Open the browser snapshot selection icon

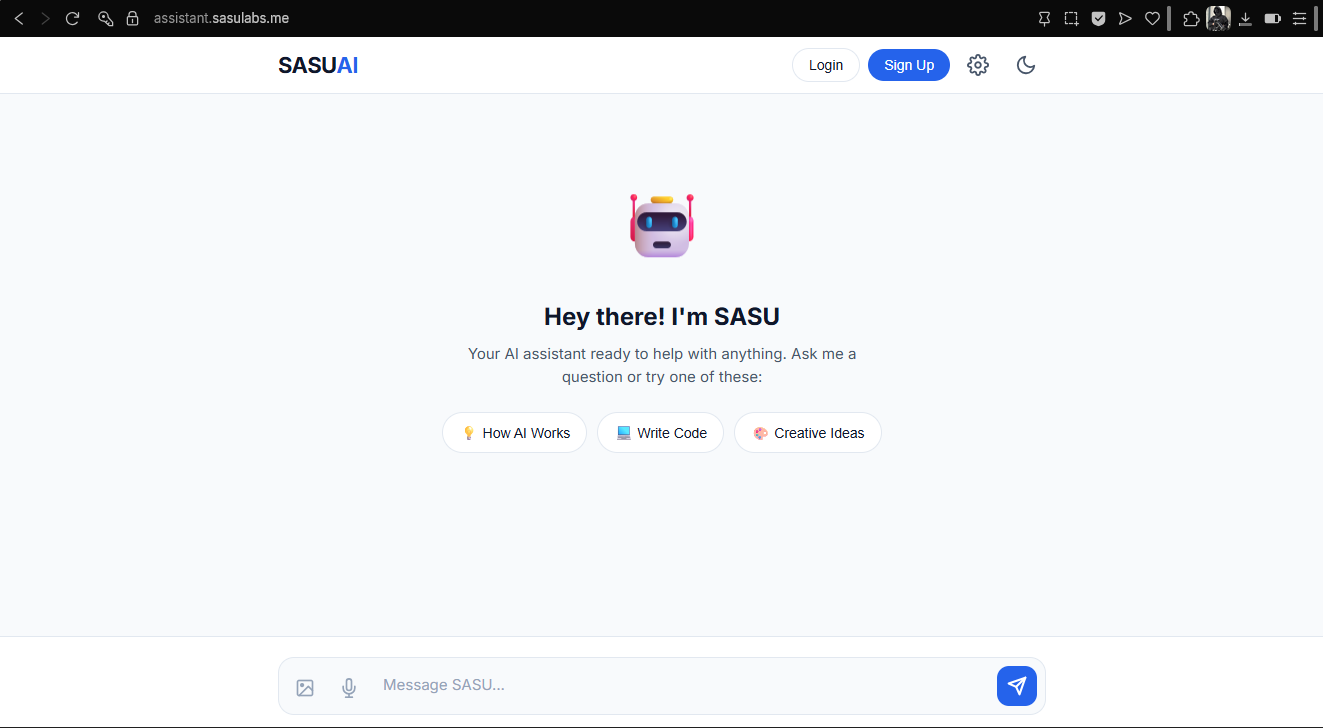(x=1071, y=18)
